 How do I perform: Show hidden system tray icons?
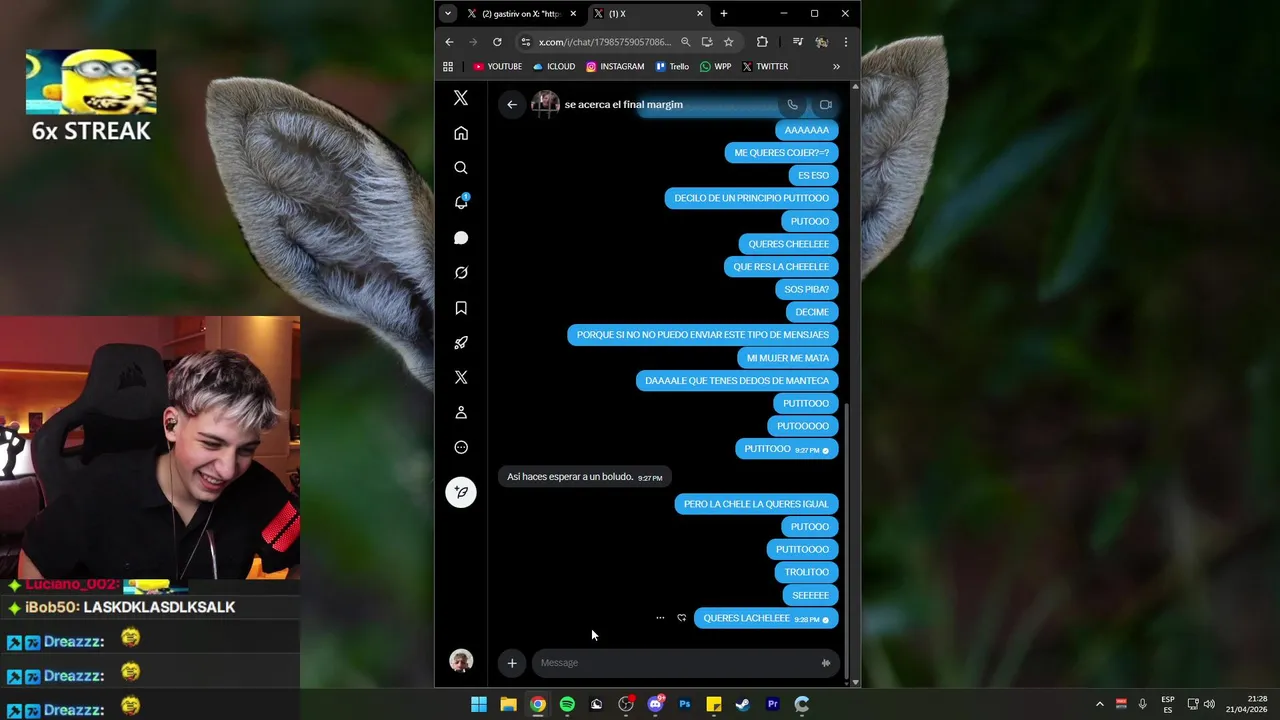[1099, 704]
